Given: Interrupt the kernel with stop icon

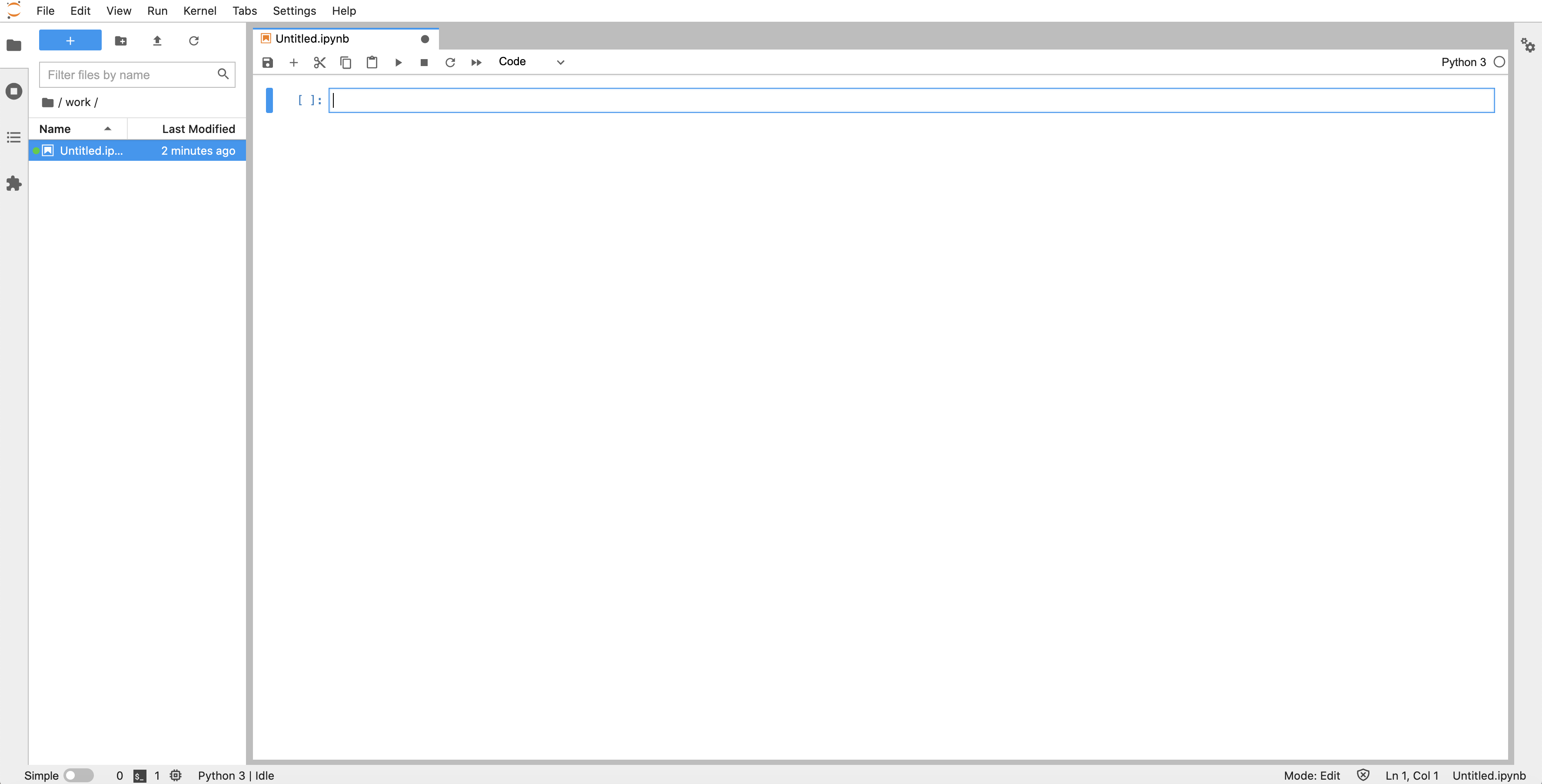Looking at the screenshot, I should [424, 62].
